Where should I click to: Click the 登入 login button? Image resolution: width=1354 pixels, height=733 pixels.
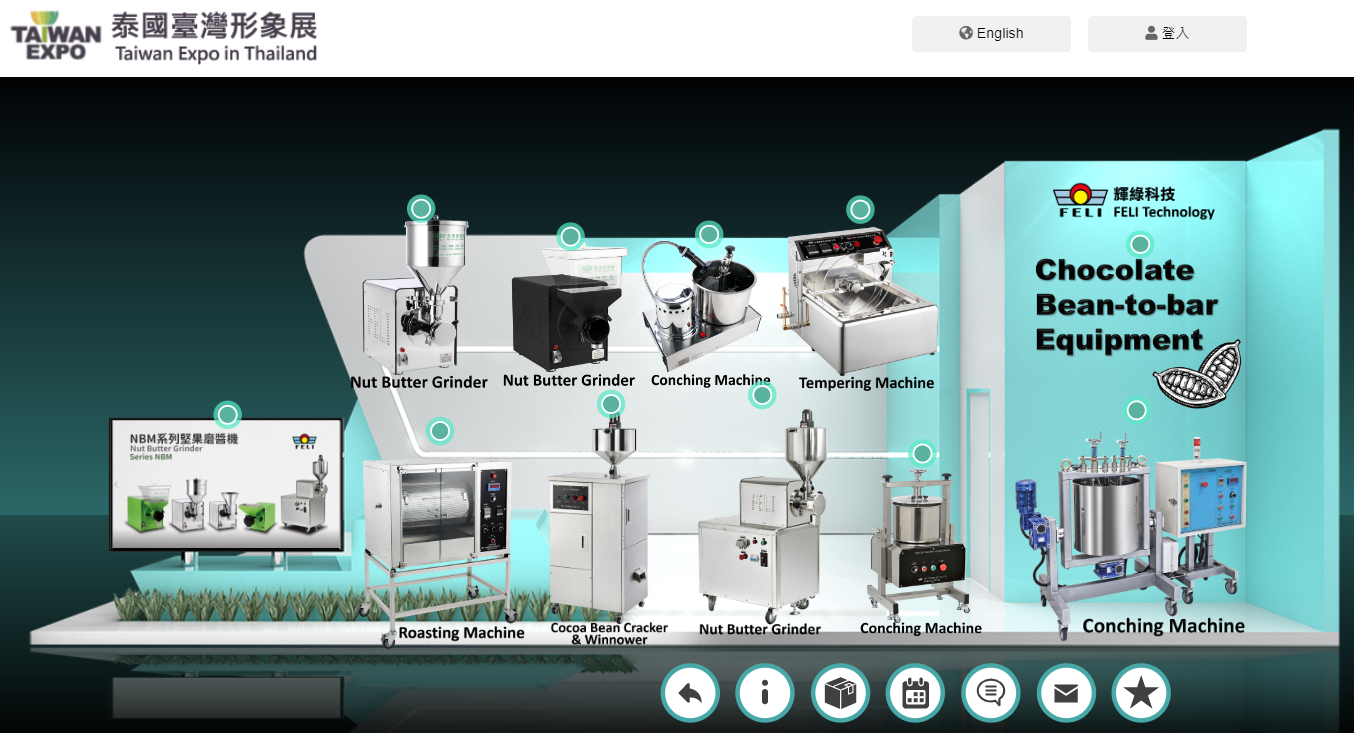point(1166,33)
